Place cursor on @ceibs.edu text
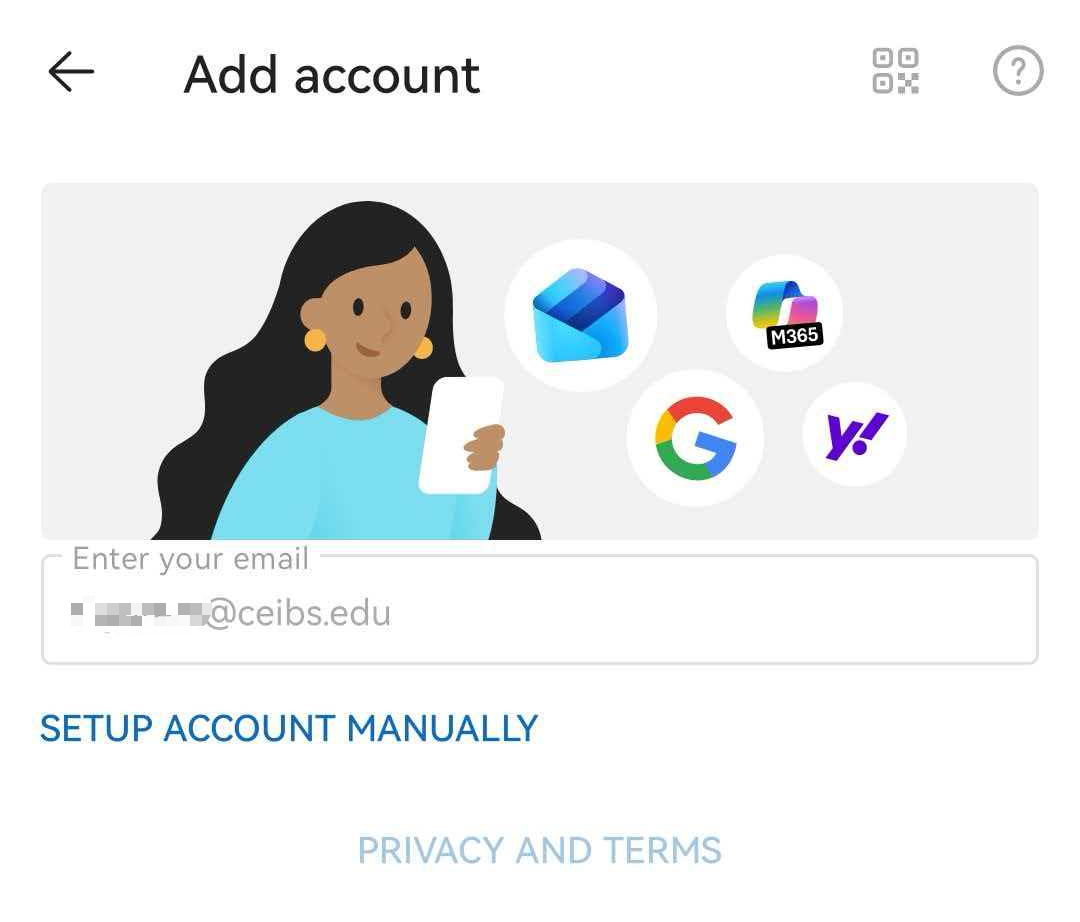Image resolution: width=1080 pixels, height=922 pixels. click(298, 613)
